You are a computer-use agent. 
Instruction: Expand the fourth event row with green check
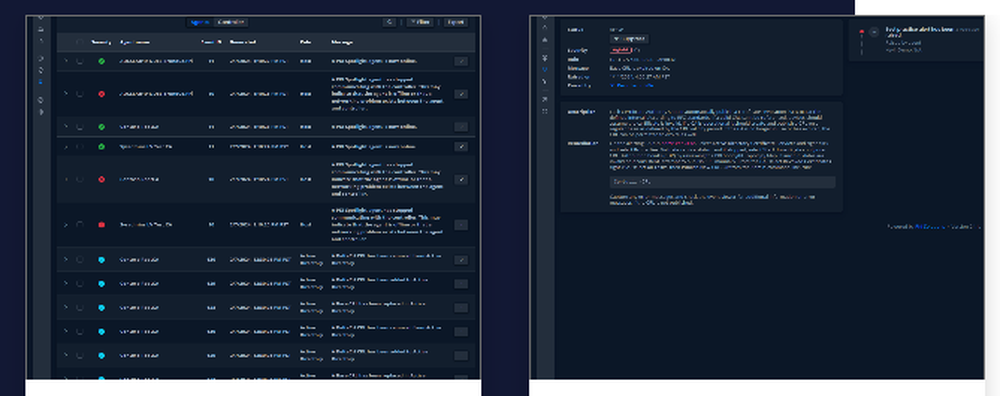(x=65, y=147)
